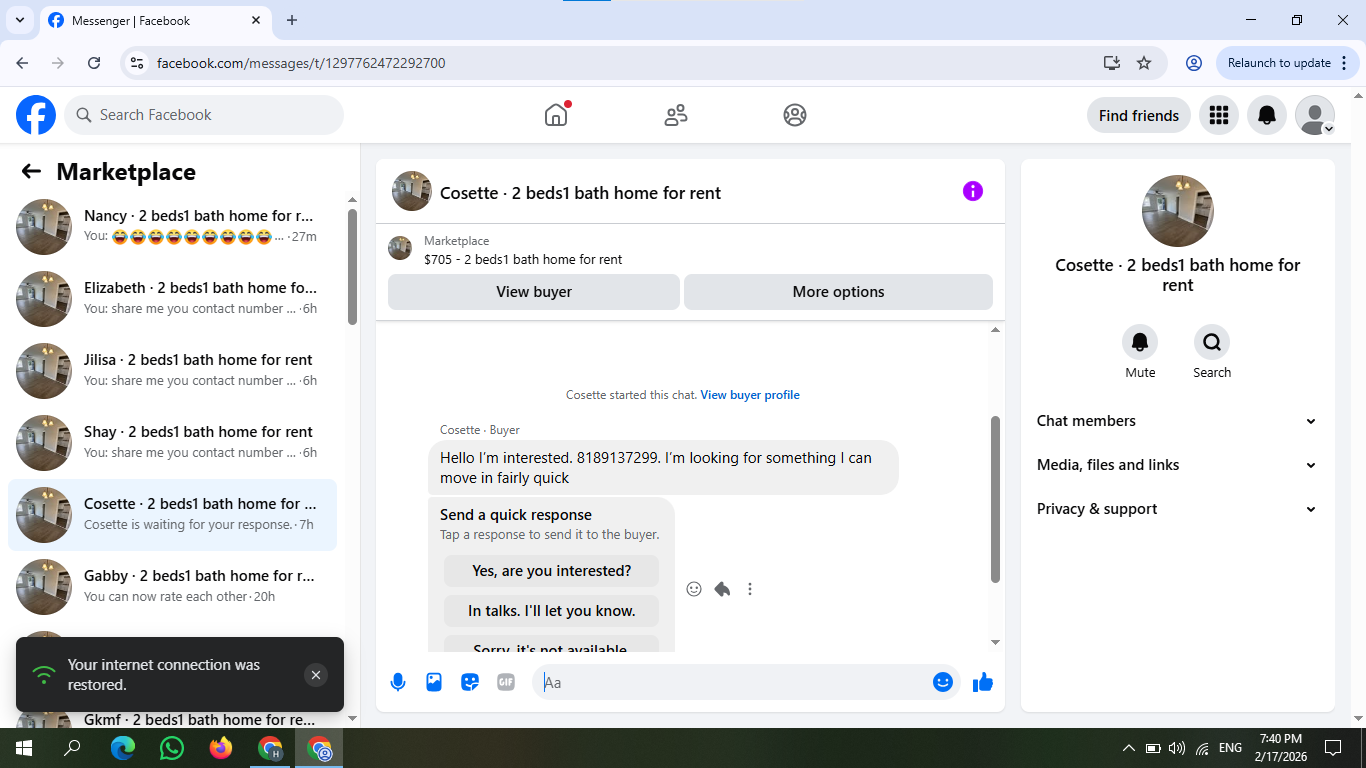This screenshot has width=1366, height=768.
Task: Open the Friends icon in top navigation
Action: pos(676,115)
